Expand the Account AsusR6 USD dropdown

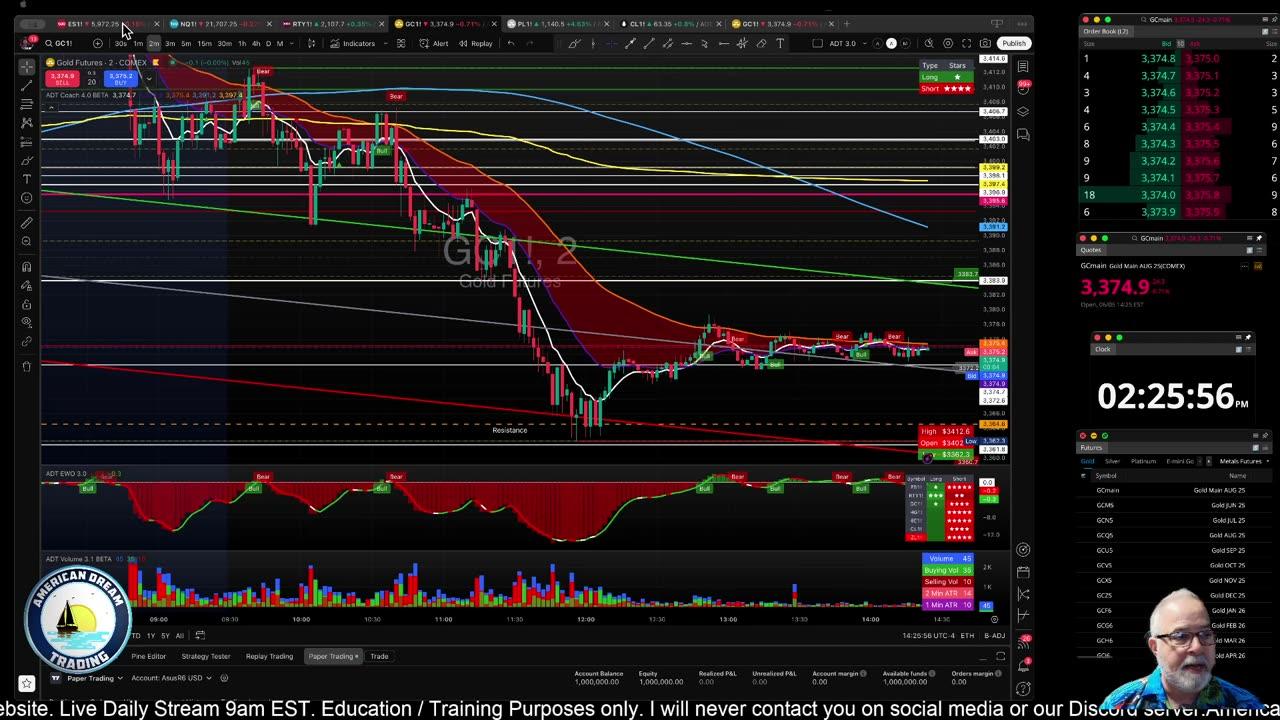click(x=170, y=678)
